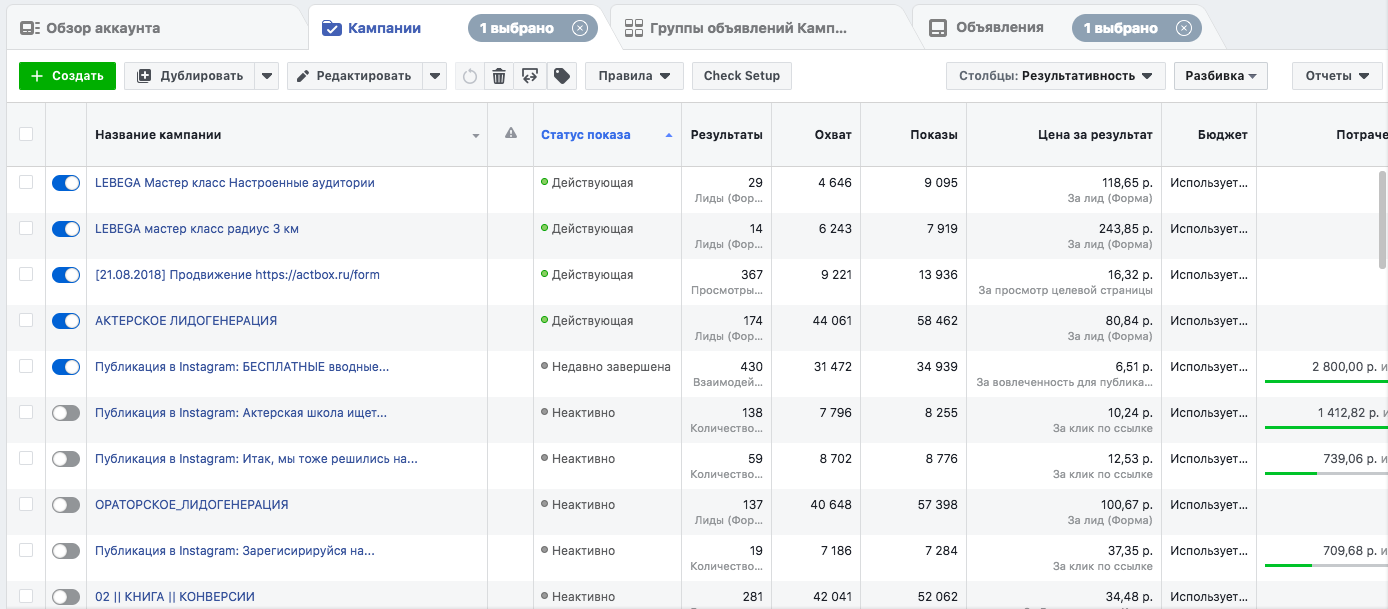Click the tag label icon in toolbar

(561, 76)
